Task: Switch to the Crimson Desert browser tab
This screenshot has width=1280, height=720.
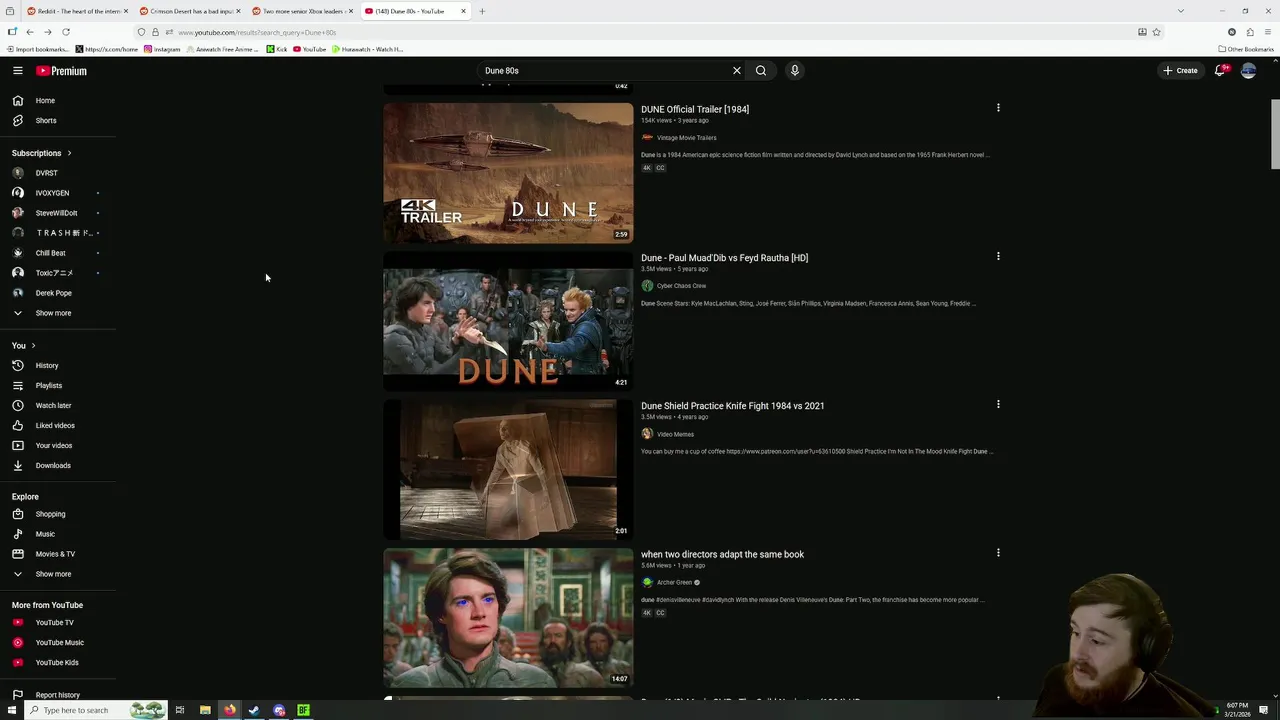Action: 188,11
